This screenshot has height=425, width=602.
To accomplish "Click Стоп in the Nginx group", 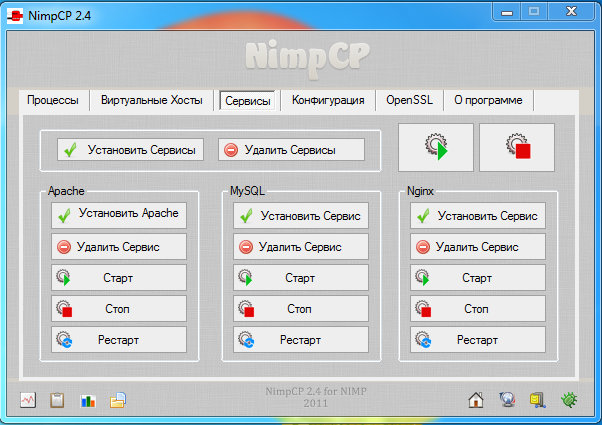I will coord(478,309).
